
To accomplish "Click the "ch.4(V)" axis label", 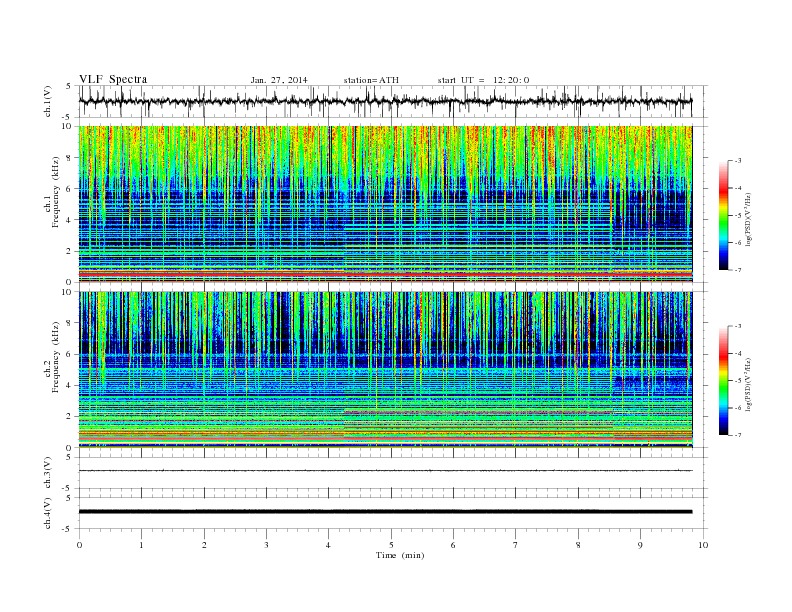I will [x=48, y=514].
